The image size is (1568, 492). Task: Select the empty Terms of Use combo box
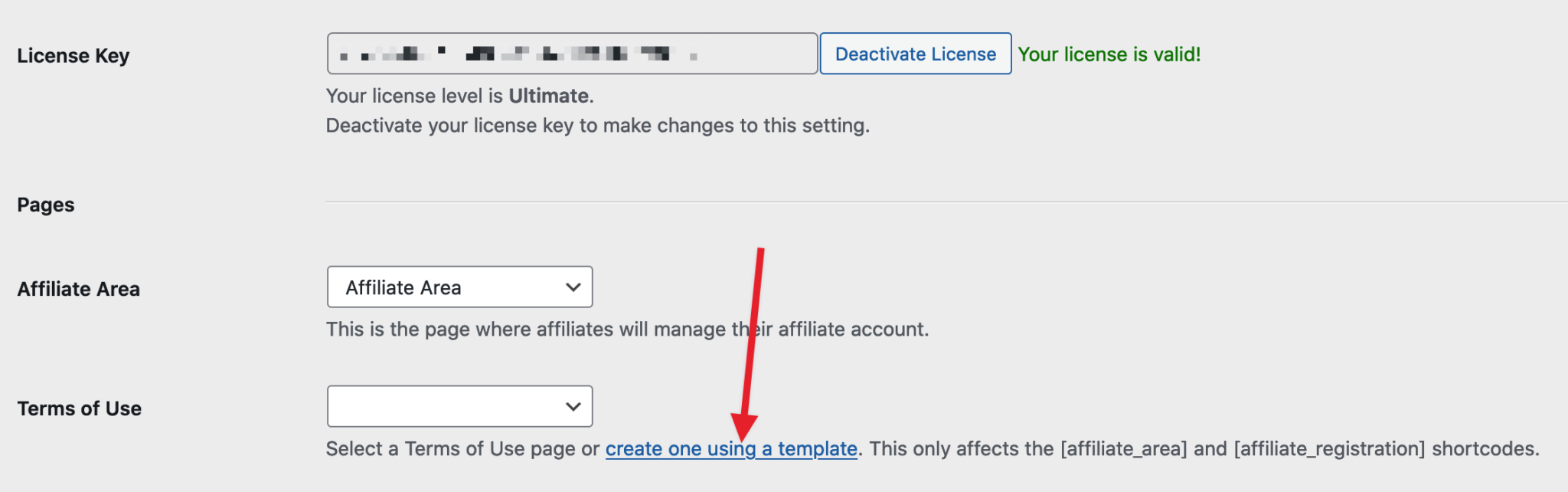(x=459, y=406)
